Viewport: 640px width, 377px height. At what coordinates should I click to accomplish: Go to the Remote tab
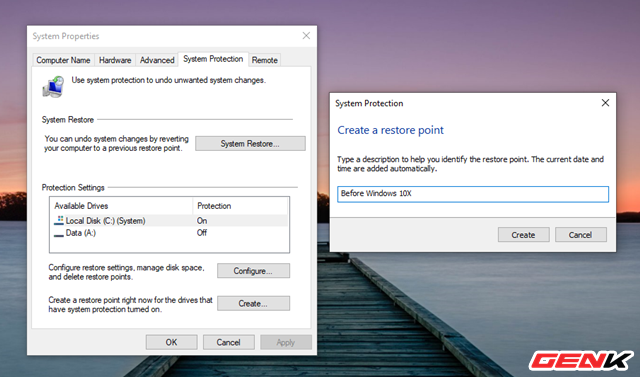click(264, 60)
